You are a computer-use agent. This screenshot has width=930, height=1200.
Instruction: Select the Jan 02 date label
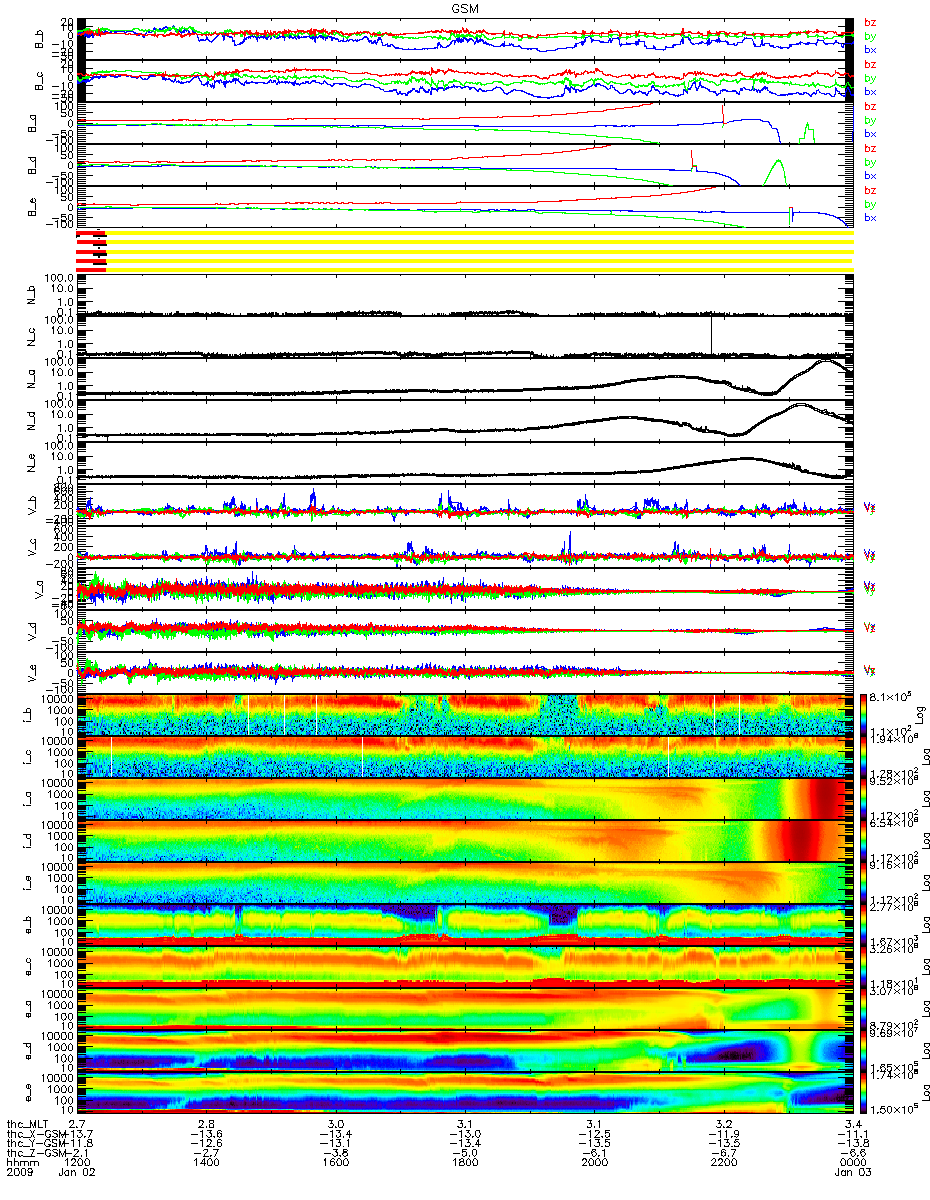[79, 1174]
